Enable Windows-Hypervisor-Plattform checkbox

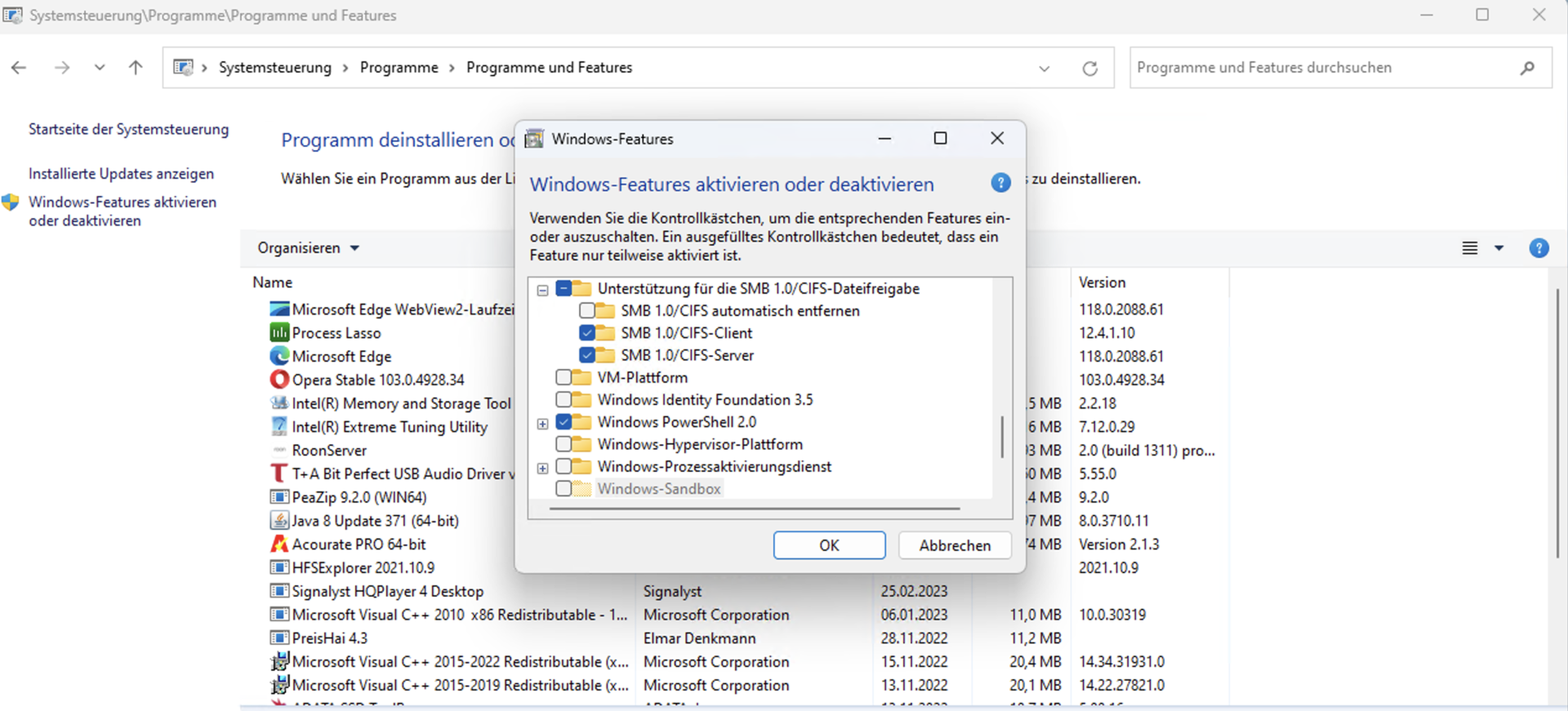click(x=563, y=444)
